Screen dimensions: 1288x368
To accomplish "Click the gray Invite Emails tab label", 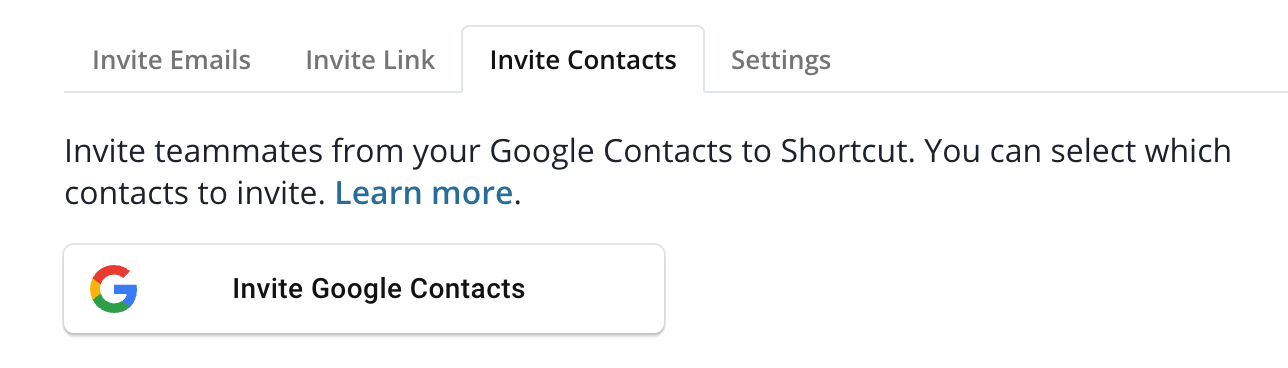I will 171,60.
